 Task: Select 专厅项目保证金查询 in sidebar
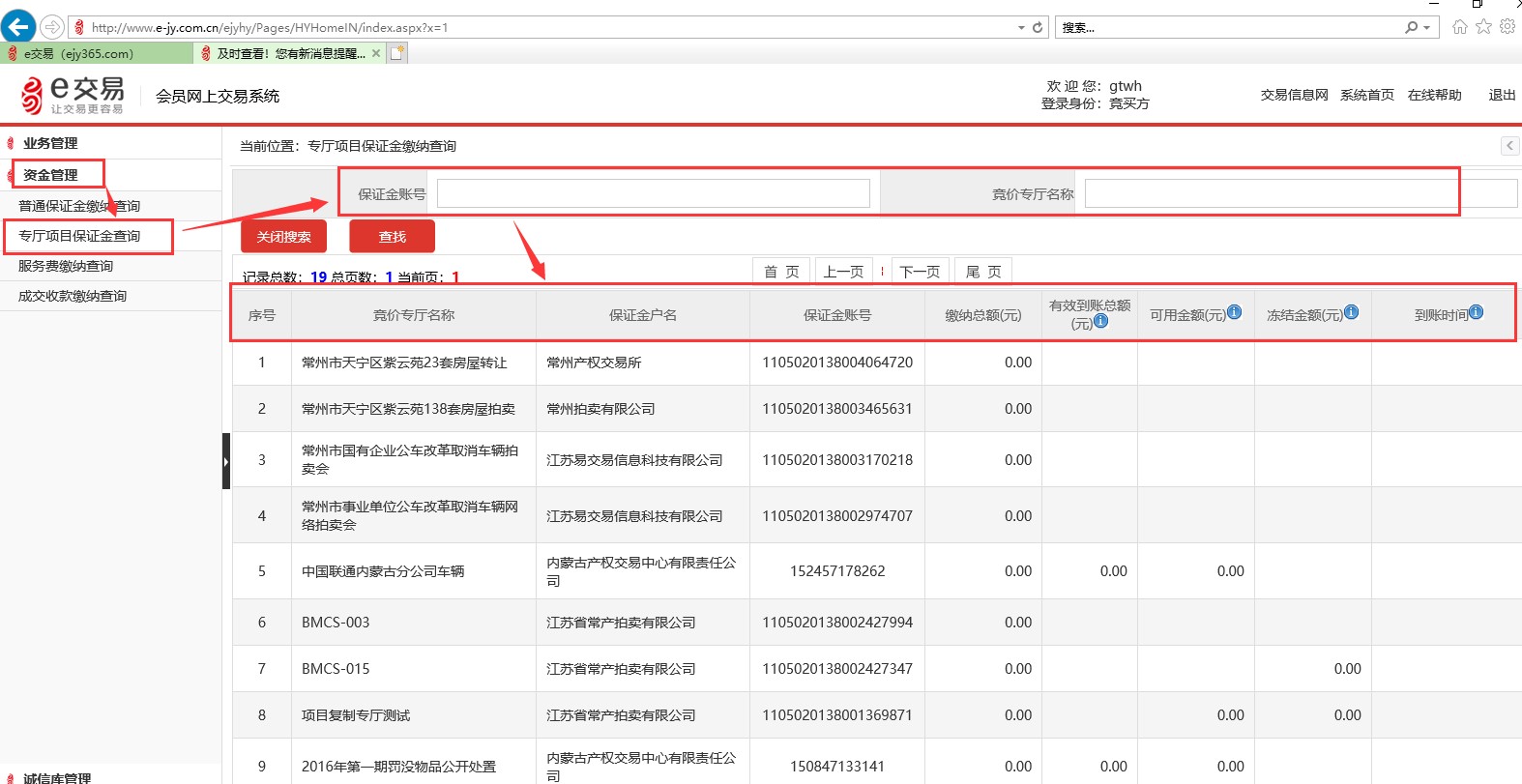(79, 236)
